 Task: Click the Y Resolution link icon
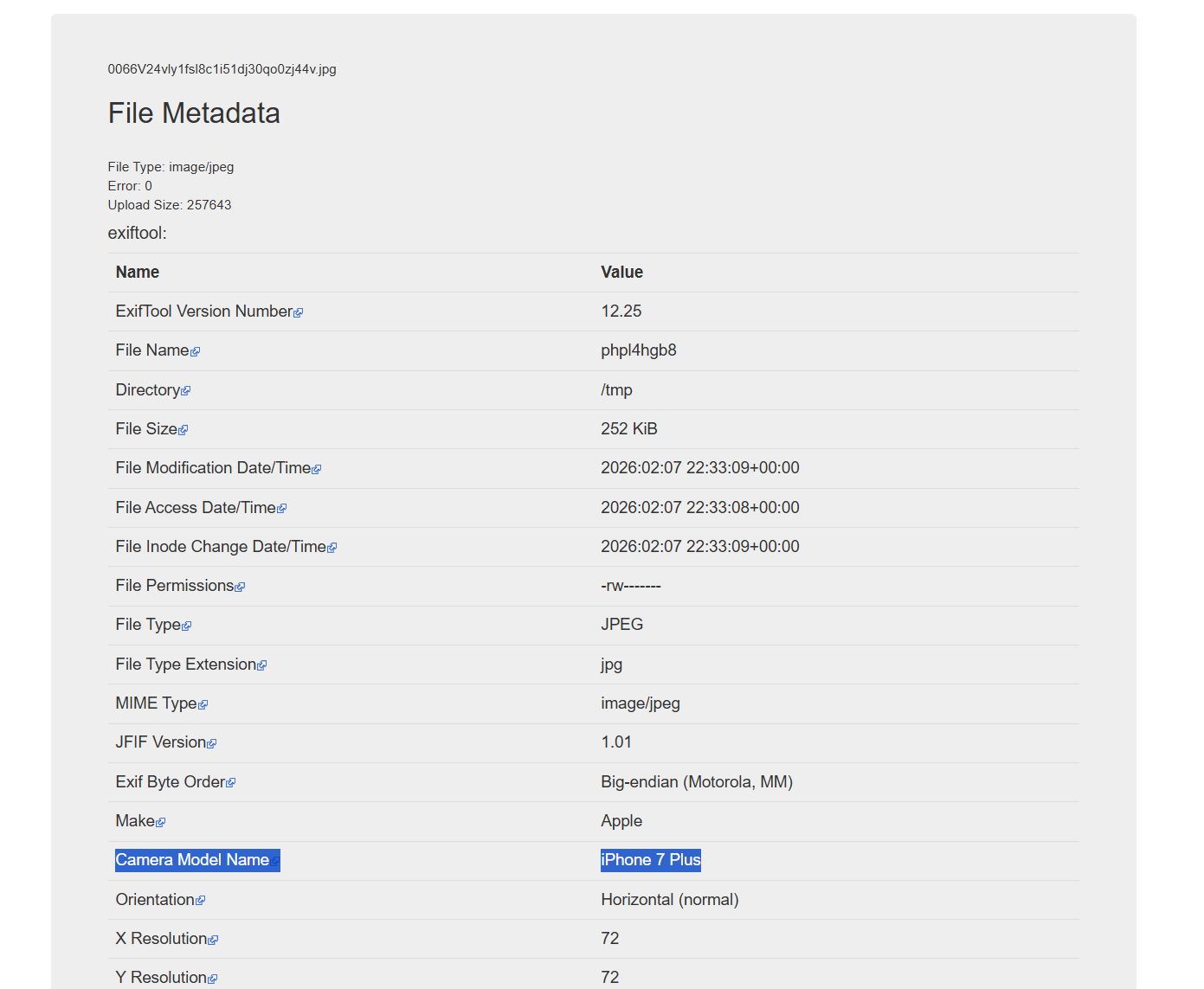pos(213,979)
